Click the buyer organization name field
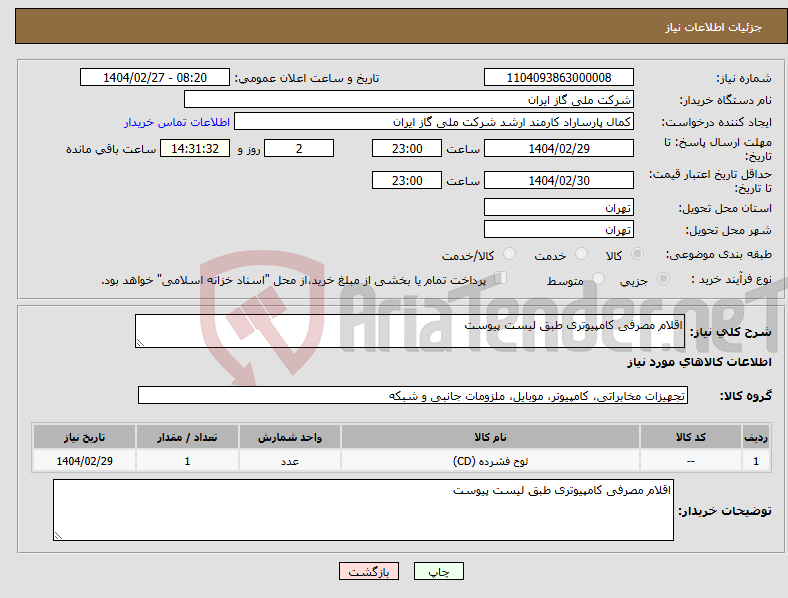Screen dimensions: 788x598 (x=409, y=99)
